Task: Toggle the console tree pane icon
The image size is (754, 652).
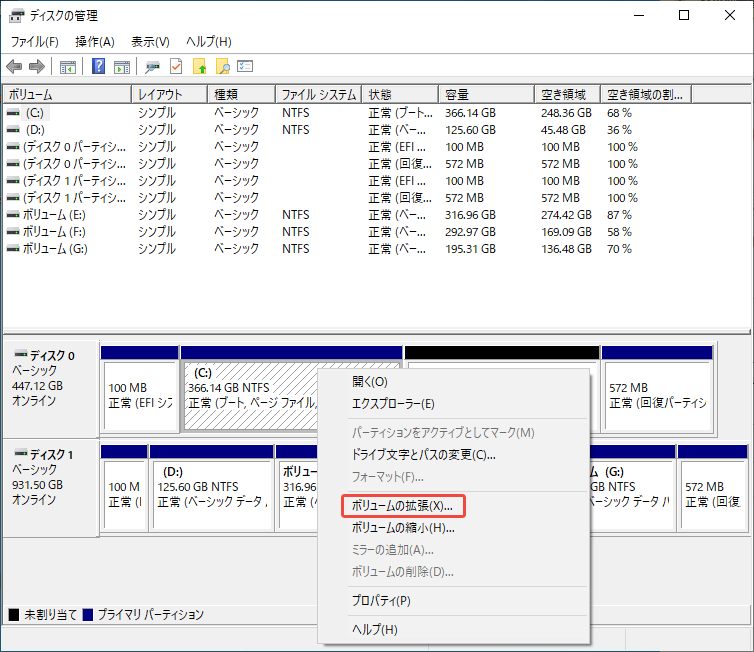Action: [x=68, y=67]
